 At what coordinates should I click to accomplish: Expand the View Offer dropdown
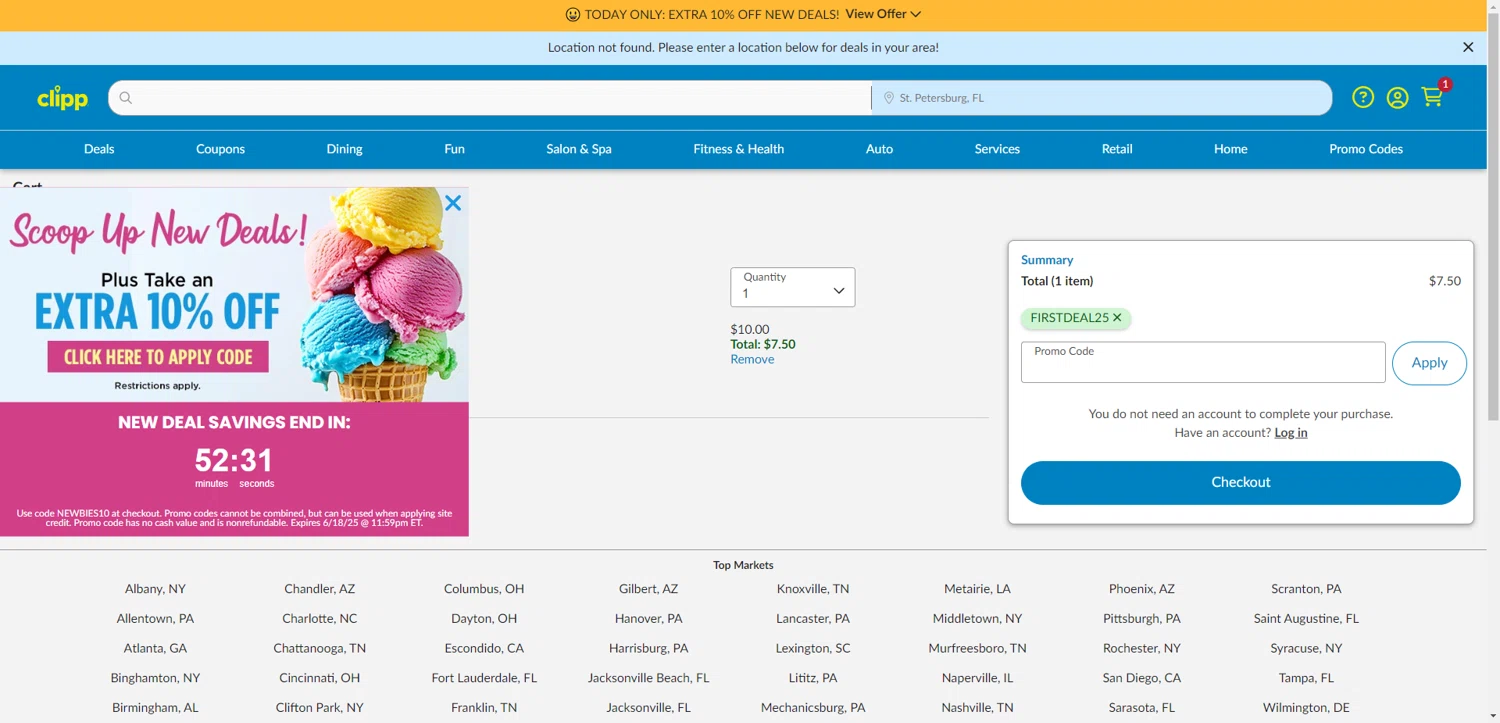point(883,14)
